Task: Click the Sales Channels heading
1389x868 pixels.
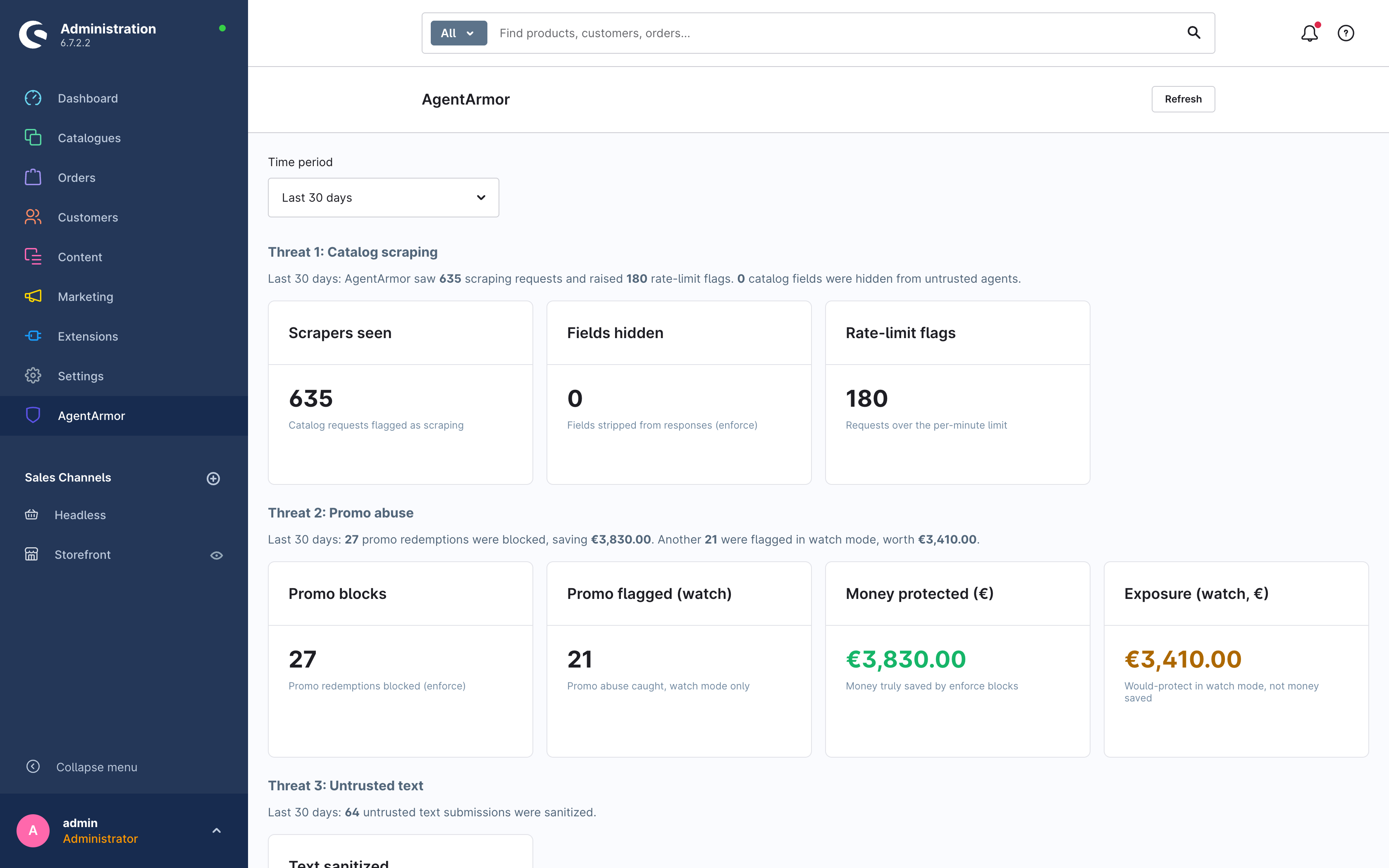Action: pos(68,478)
